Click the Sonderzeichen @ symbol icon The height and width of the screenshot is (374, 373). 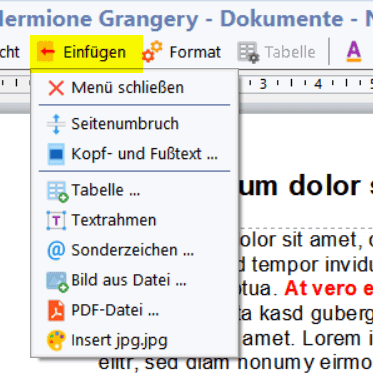56,250
